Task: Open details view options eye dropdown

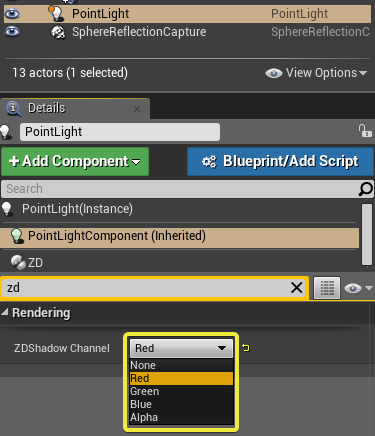Action: tap(358, 288)
